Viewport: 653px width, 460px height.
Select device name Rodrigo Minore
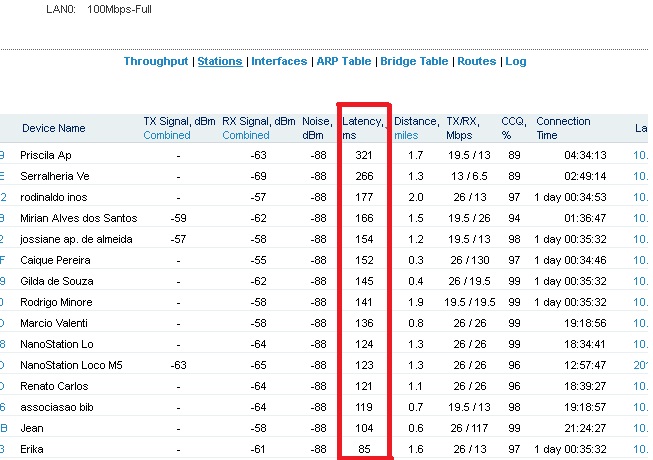(56, 302)
